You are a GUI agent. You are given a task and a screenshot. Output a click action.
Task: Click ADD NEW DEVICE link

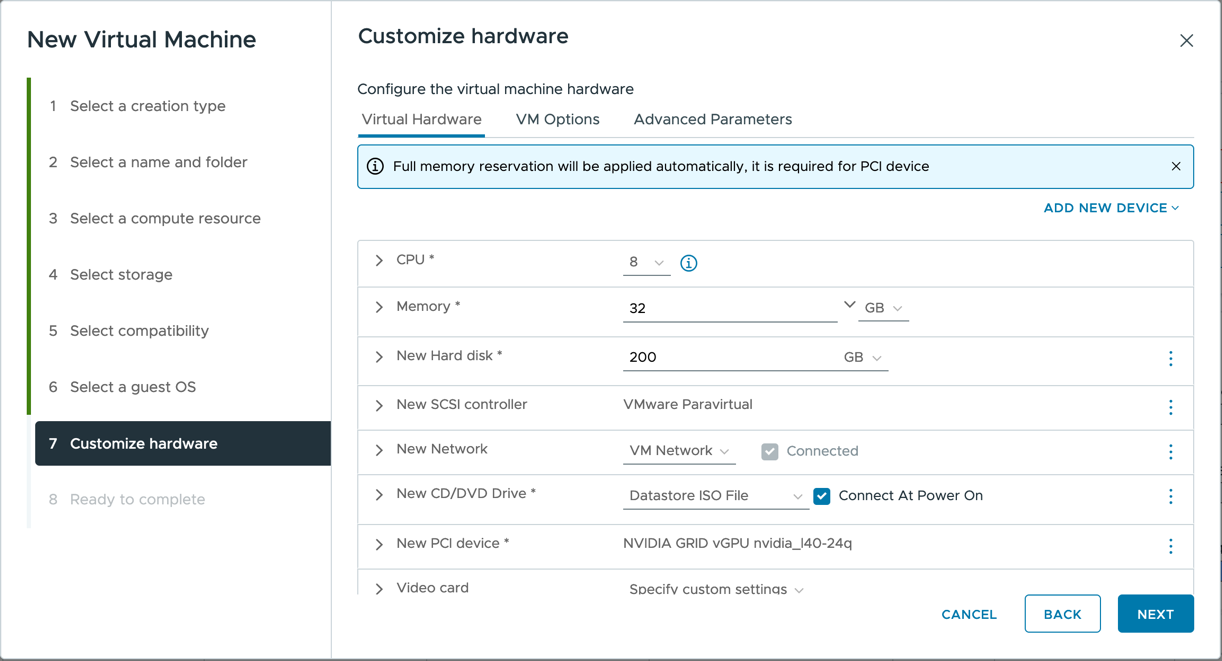click(x=1110, y=208)
